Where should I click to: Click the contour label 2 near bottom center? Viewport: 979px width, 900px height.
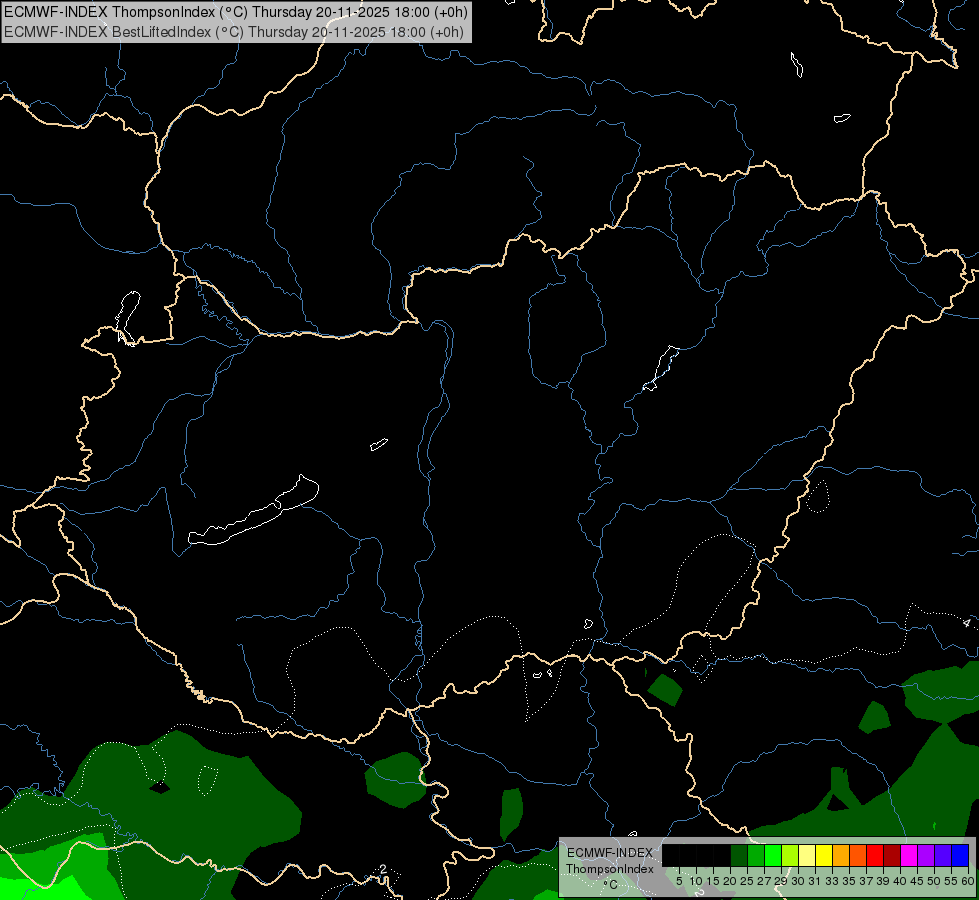pyautogui.click(x=383, y=869)
